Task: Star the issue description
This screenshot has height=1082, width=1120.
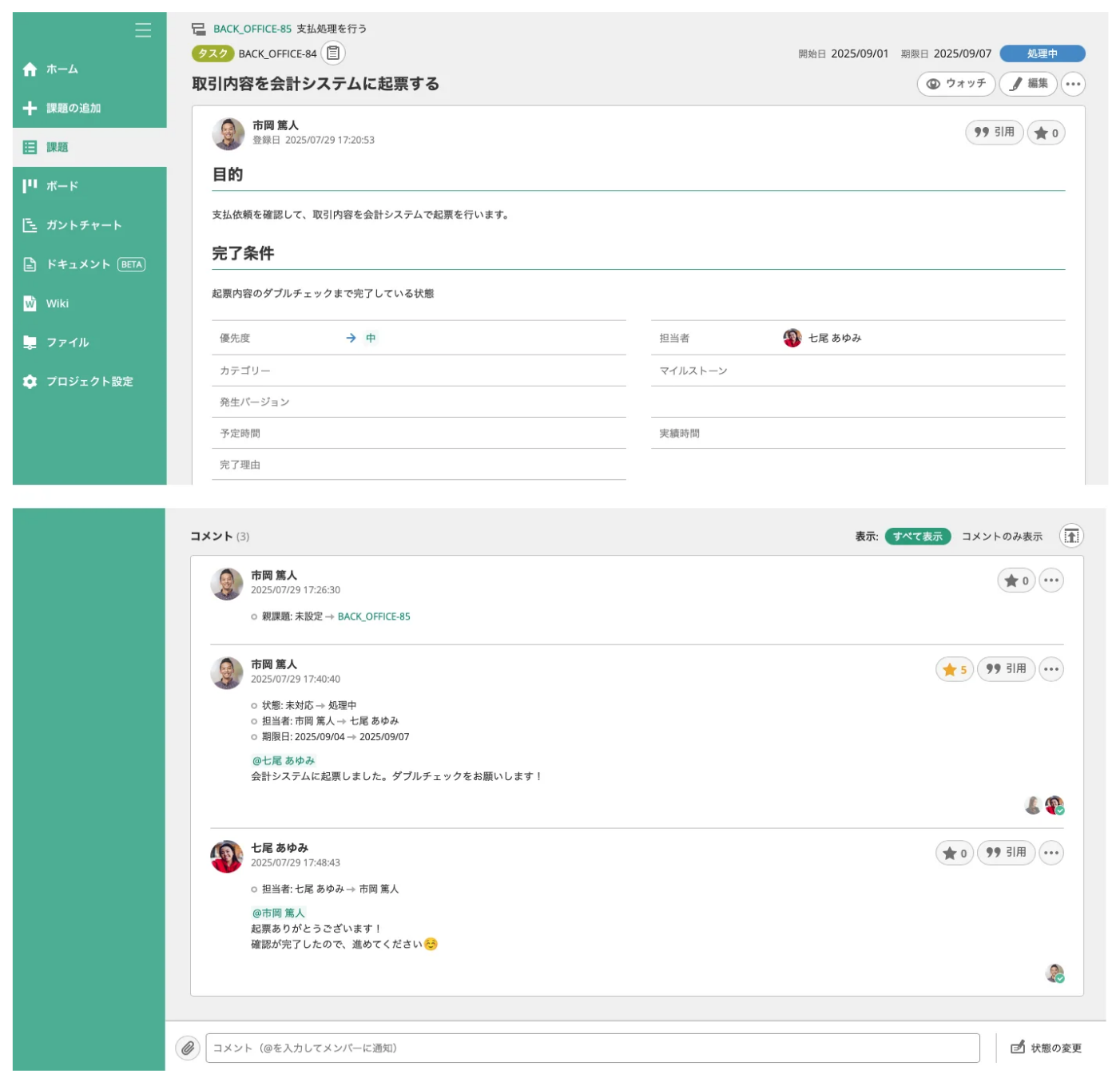Action: [x=1046, y=133]
